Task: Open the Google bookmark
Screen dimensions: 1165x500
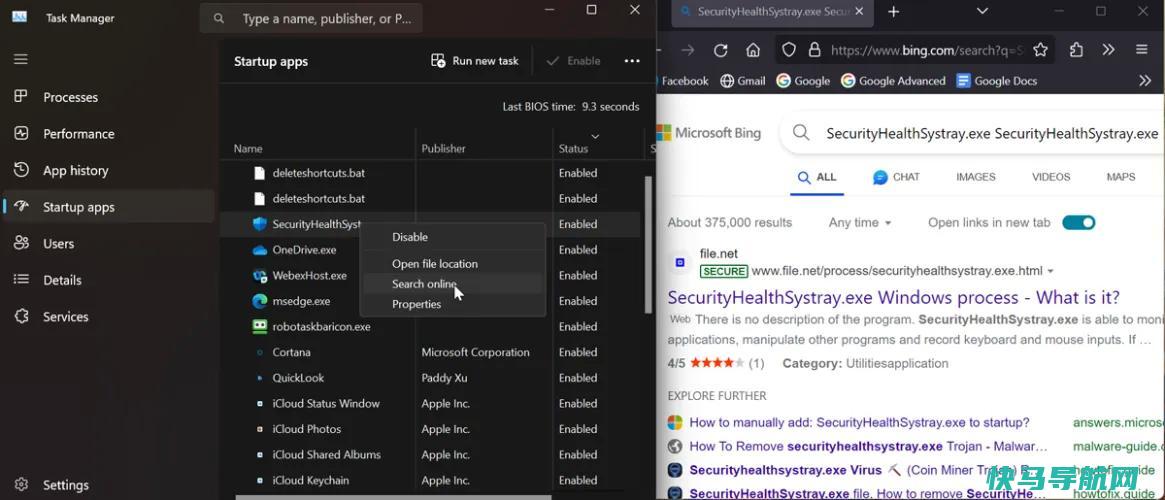Action: click(803, 81)
